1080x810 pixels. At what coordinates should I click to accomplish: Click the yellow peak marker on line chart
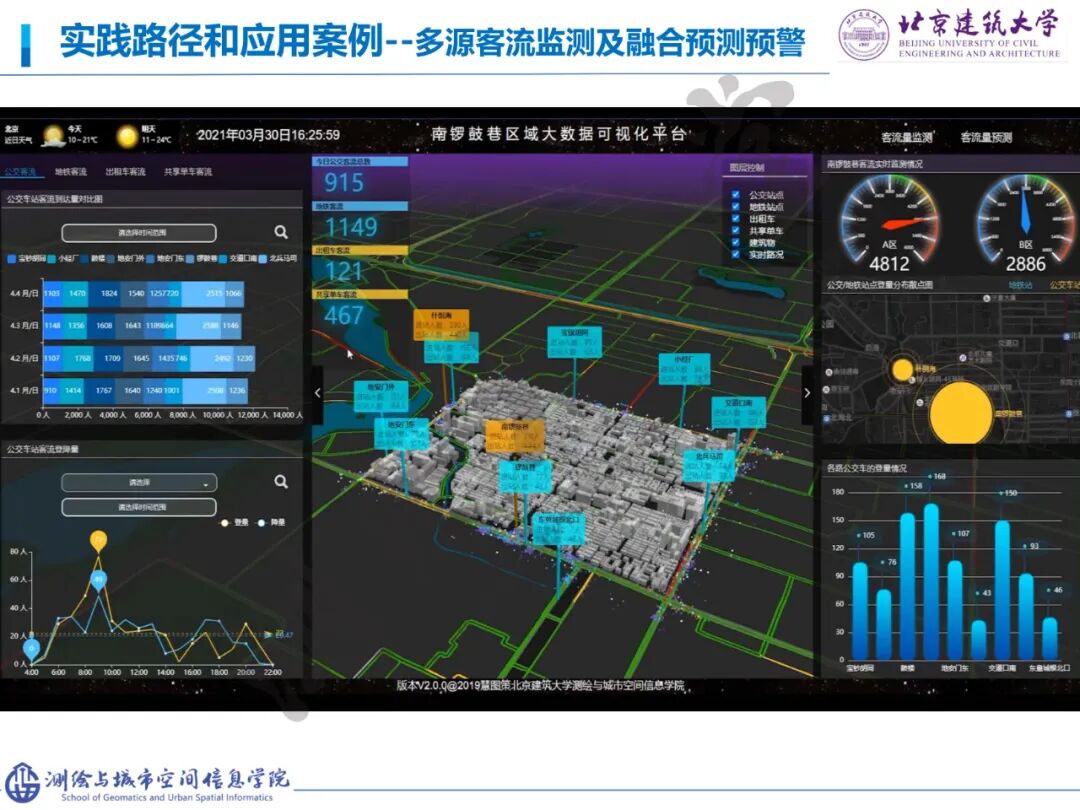pos(98,541)
